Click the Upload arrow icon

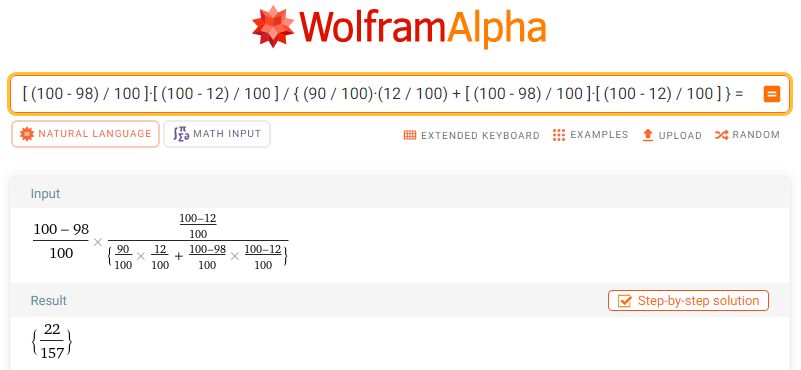coord(648,135)
